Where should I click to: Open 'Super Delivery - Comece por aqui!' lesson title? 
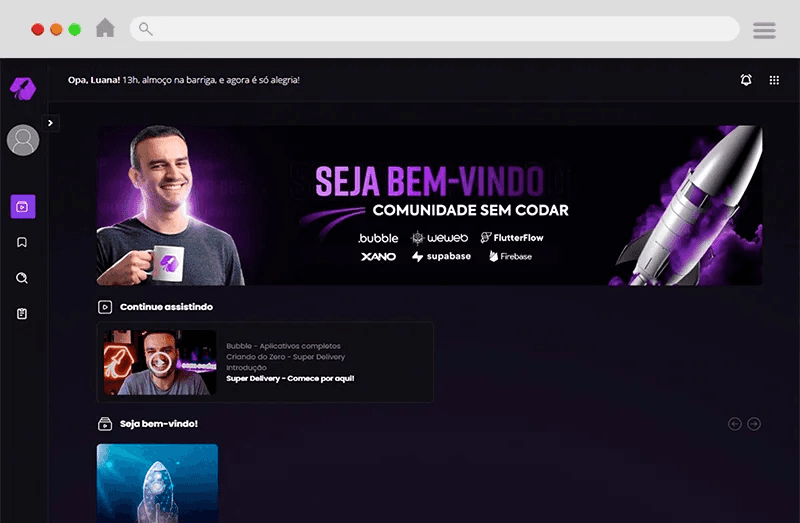tap(290, 379)
